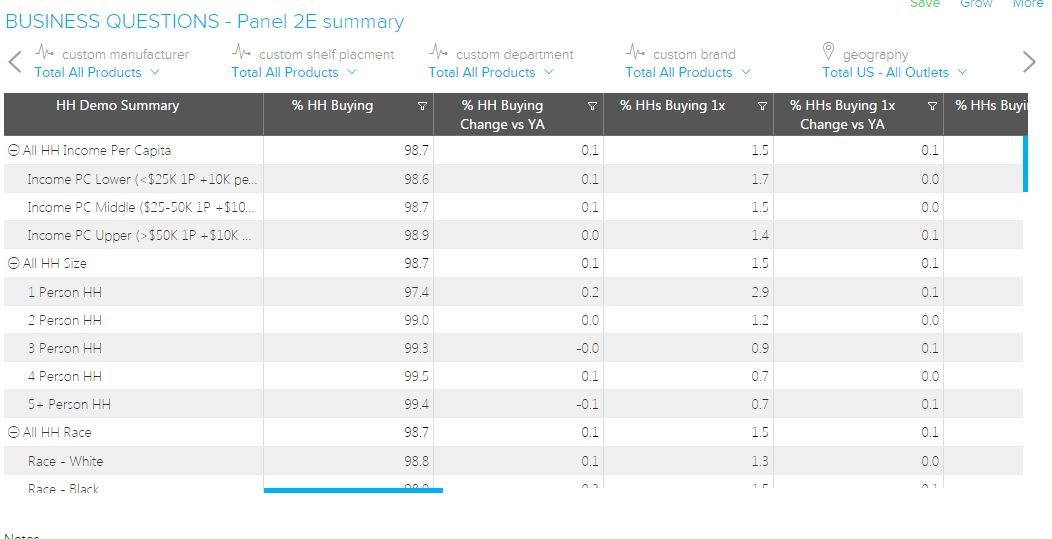Click the custom shelf placement pulse icon
The height and width of the screenshot is (539, 1052).
click(x=241, y=52)
